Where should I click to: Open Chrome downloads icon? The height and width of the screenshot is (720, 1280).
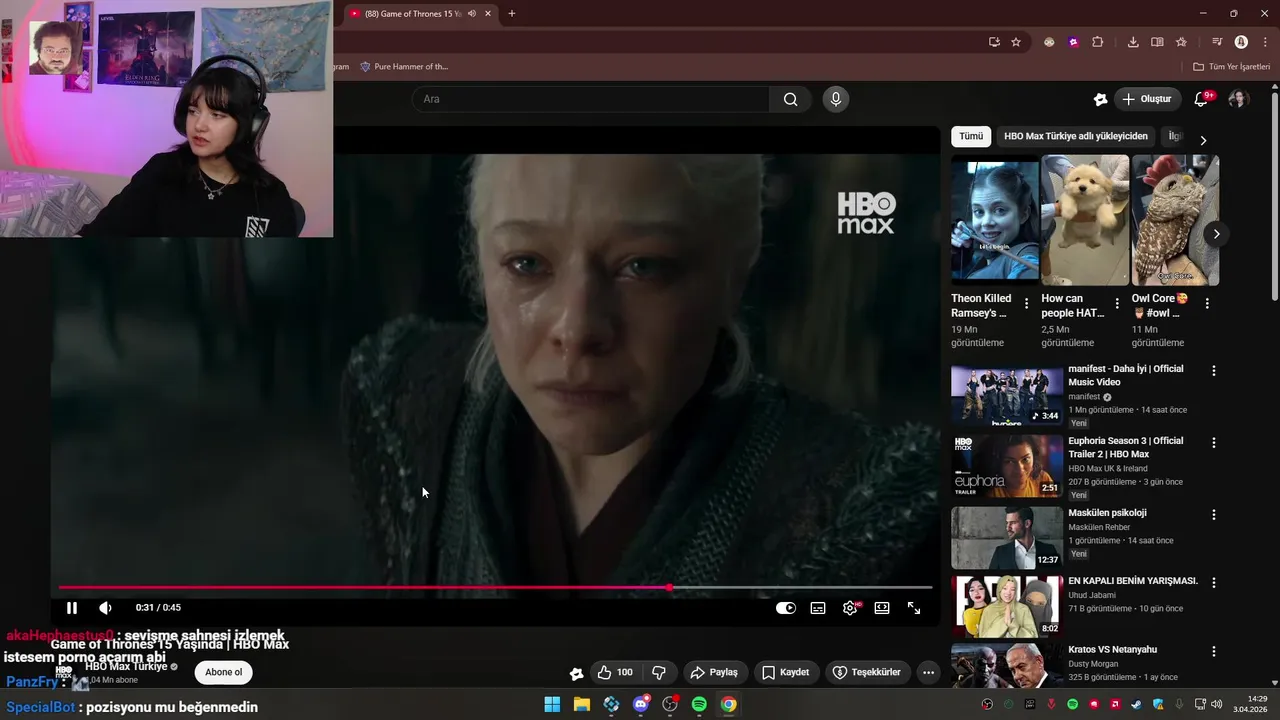coord(1133,42)
